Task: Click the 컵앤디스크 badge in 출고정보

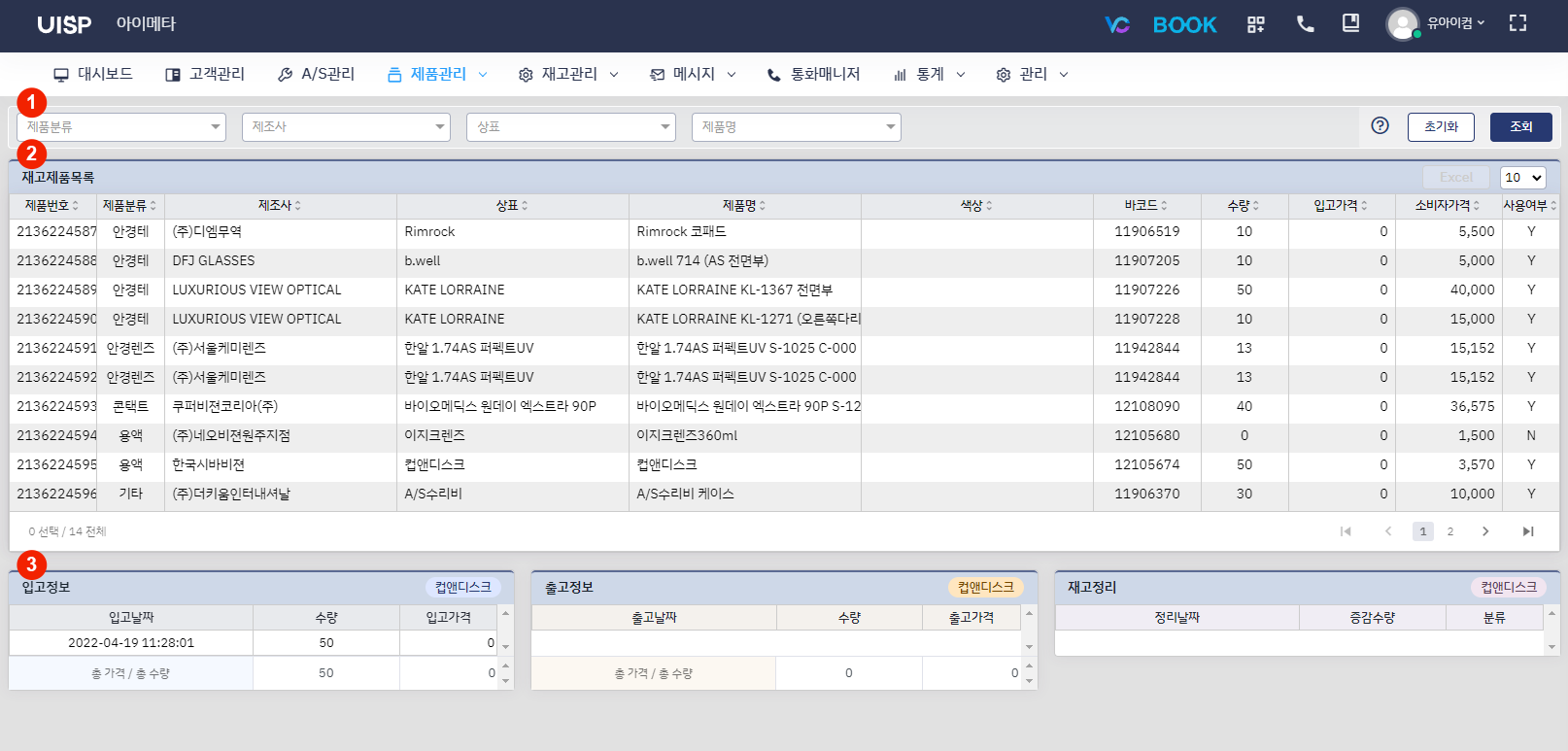Action: (986, 587)
